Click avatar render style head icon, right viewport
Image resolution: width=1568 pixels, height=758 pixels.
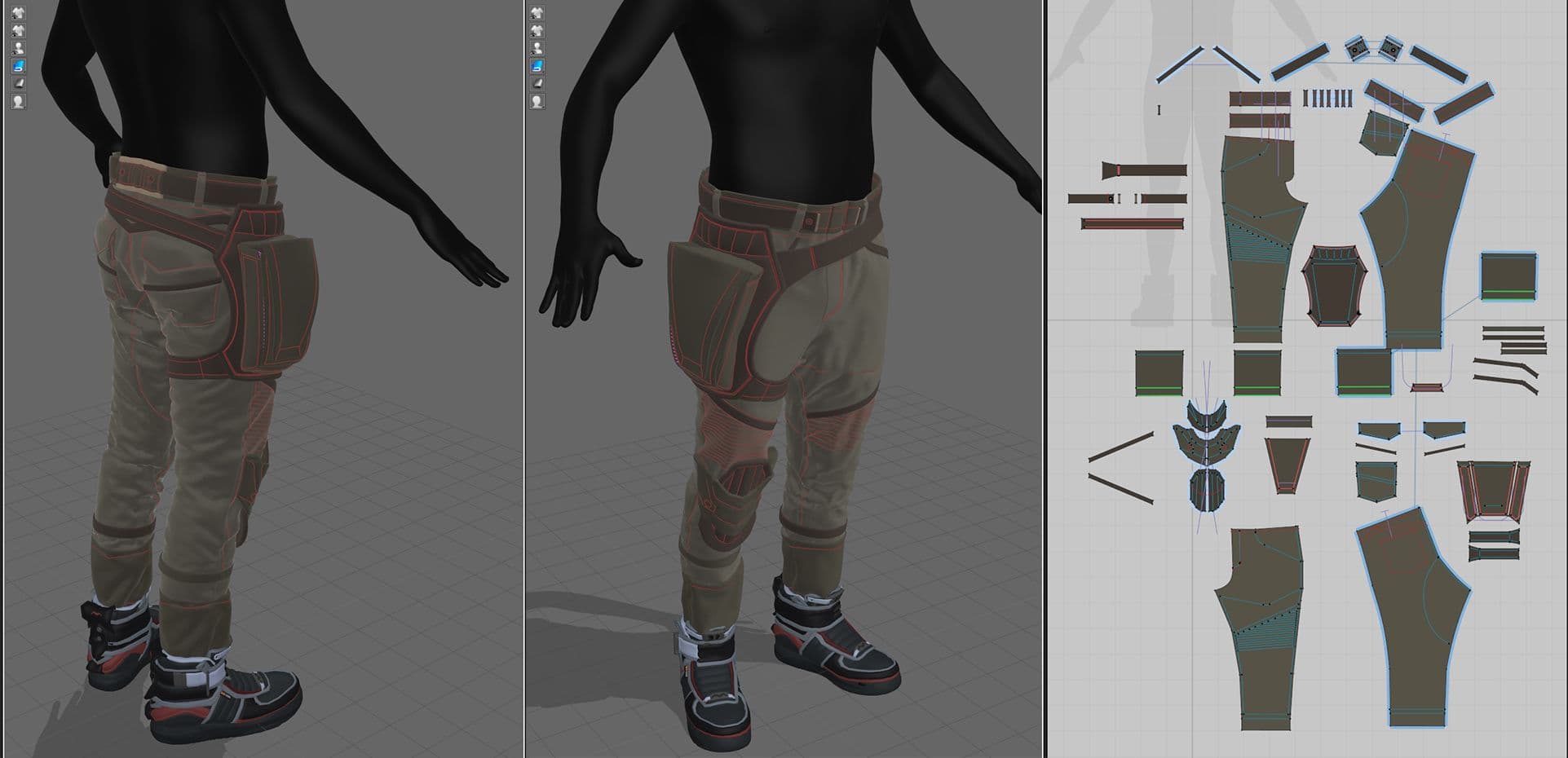pos(537,102)
